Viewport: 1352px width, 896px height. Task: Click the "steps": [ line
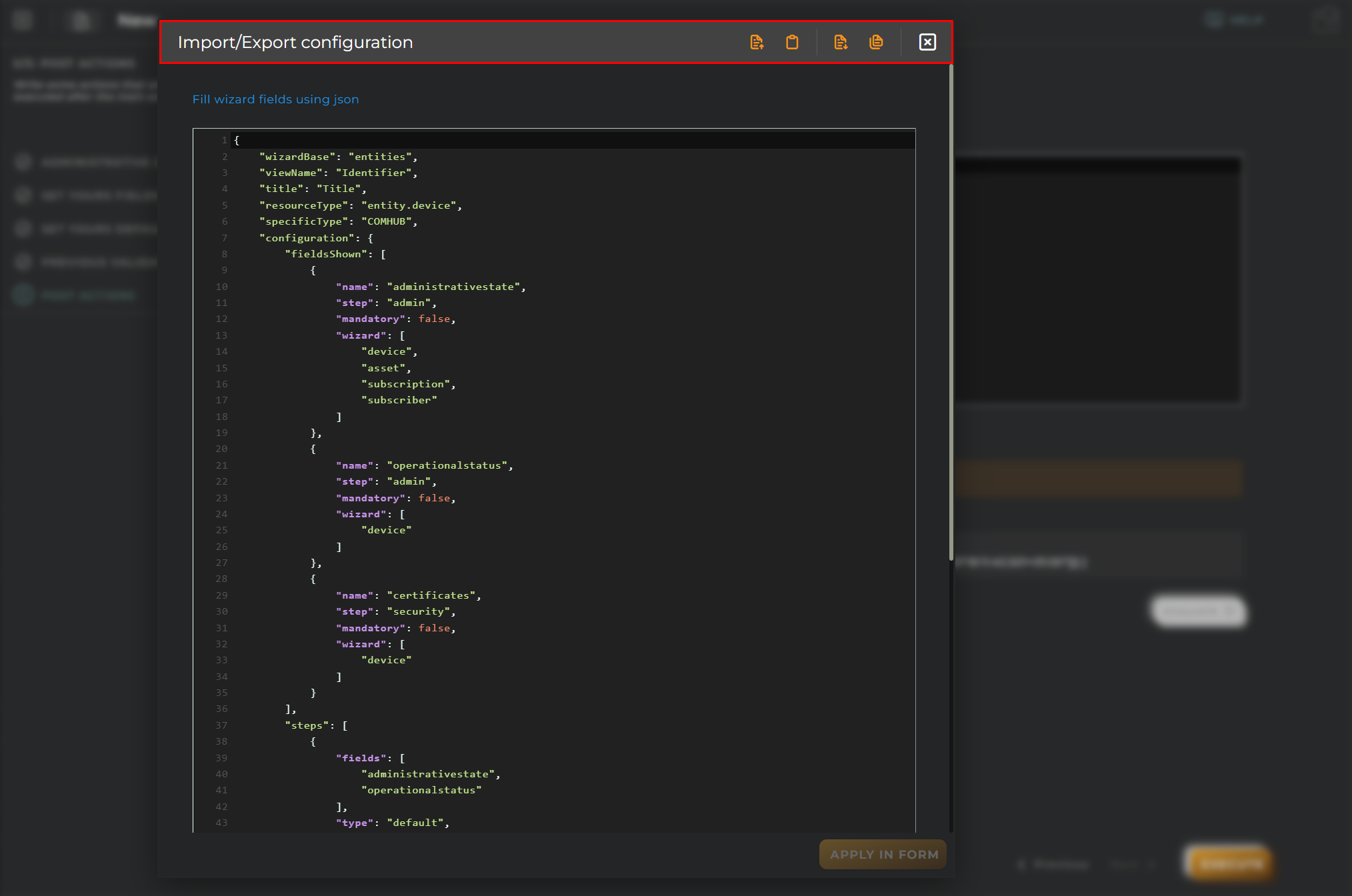316,725
